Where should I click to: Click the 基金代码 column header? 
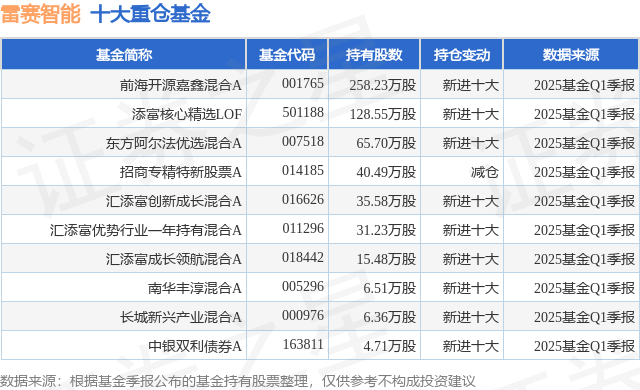[287, 55]
